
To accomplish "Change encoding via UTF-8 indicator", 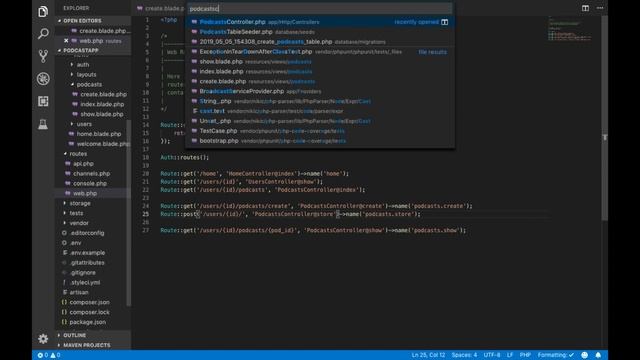I will (x=492, y=355).
